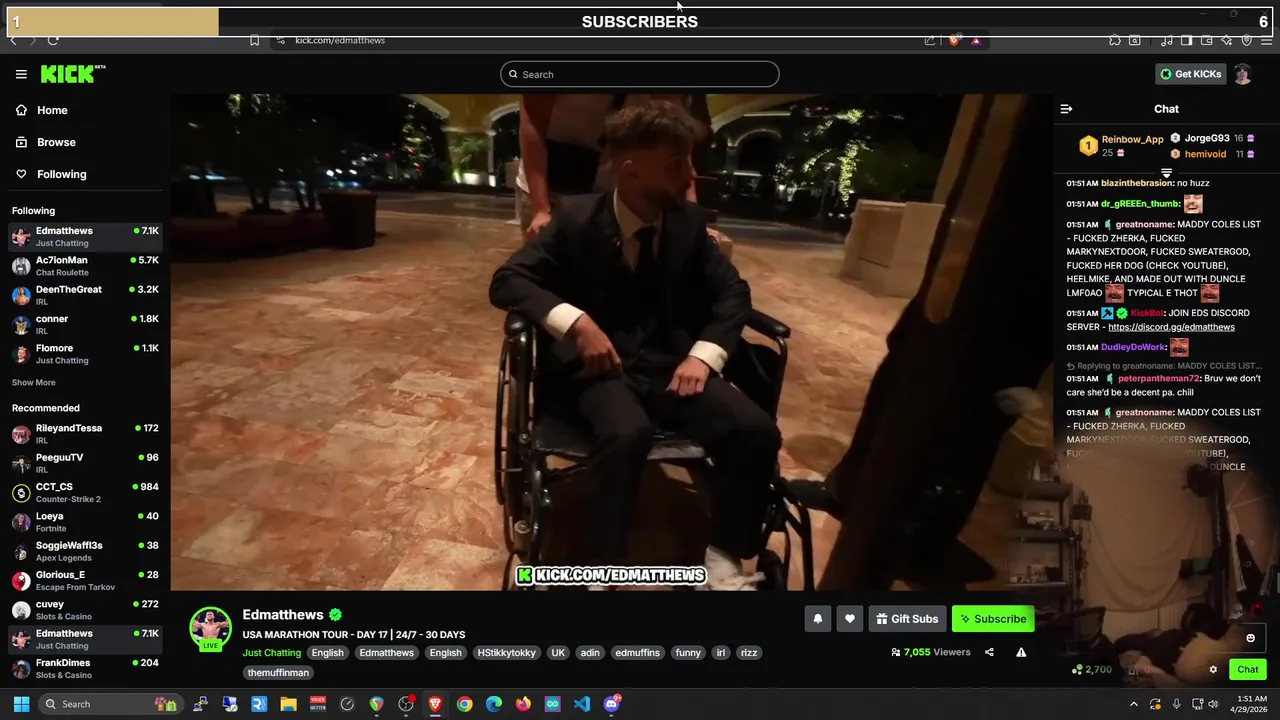The image size is (1280, 720).
Task: Click the Subscribe button
Action: [993, 619]
